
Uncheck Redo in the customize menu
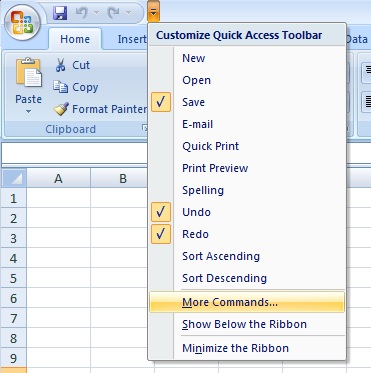(247, 234)
